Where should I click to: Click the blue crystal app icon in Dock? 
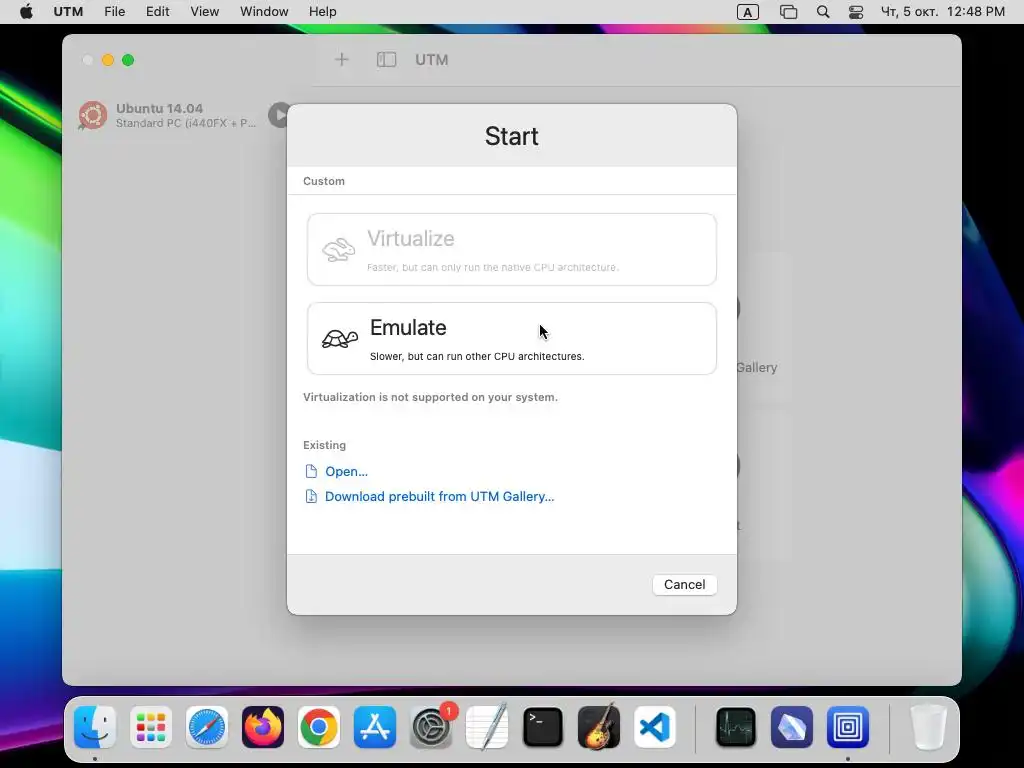tap(792, 727)
